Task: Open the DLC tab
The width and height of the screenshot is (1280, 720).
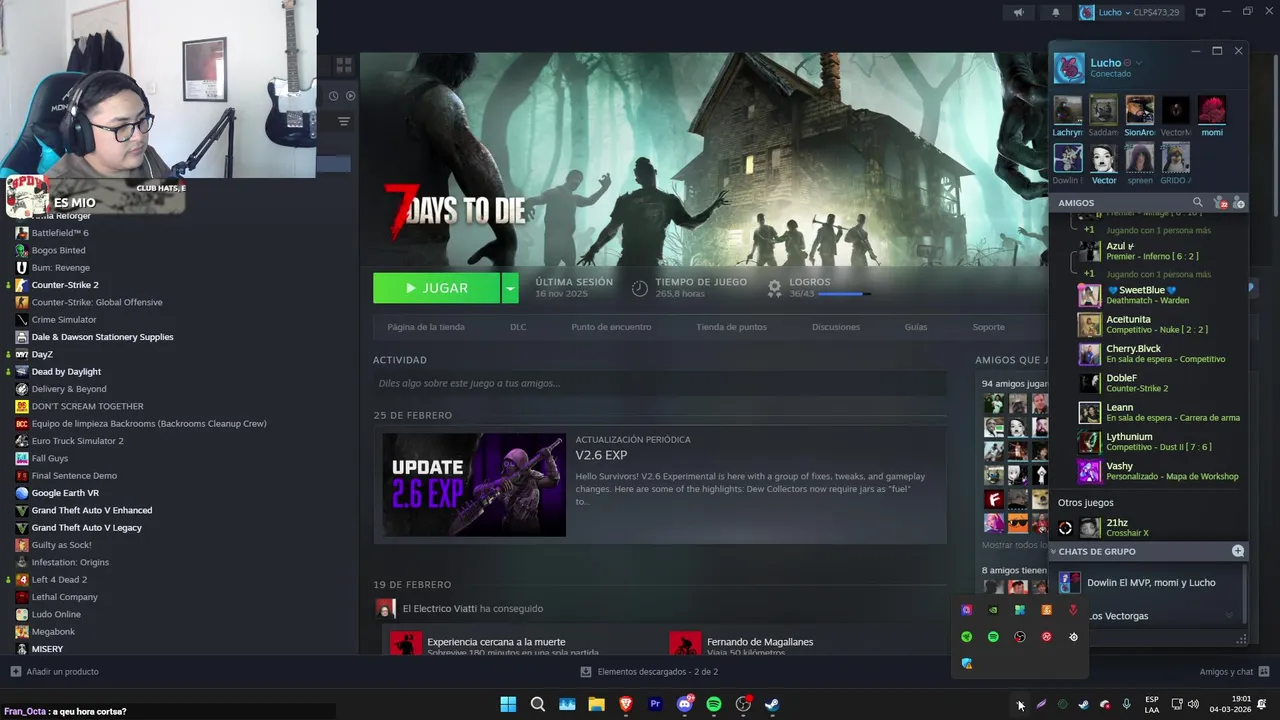Action: point(518,327)
